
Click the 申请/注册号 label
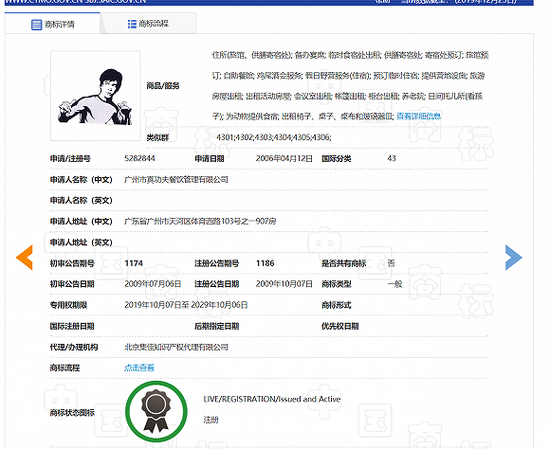click(x=70, y=159)
